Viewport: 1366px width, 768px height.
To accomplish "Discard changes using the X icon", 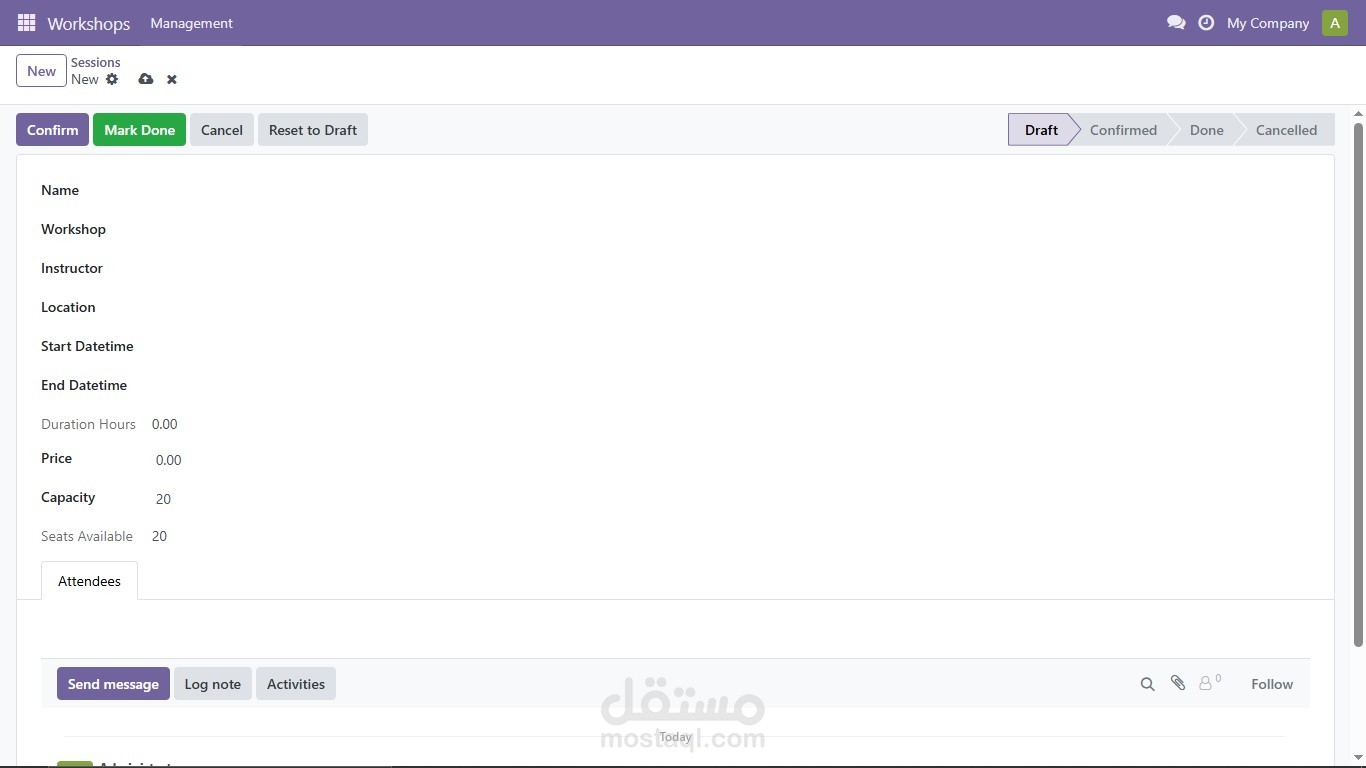I will [x=171, y=79].
